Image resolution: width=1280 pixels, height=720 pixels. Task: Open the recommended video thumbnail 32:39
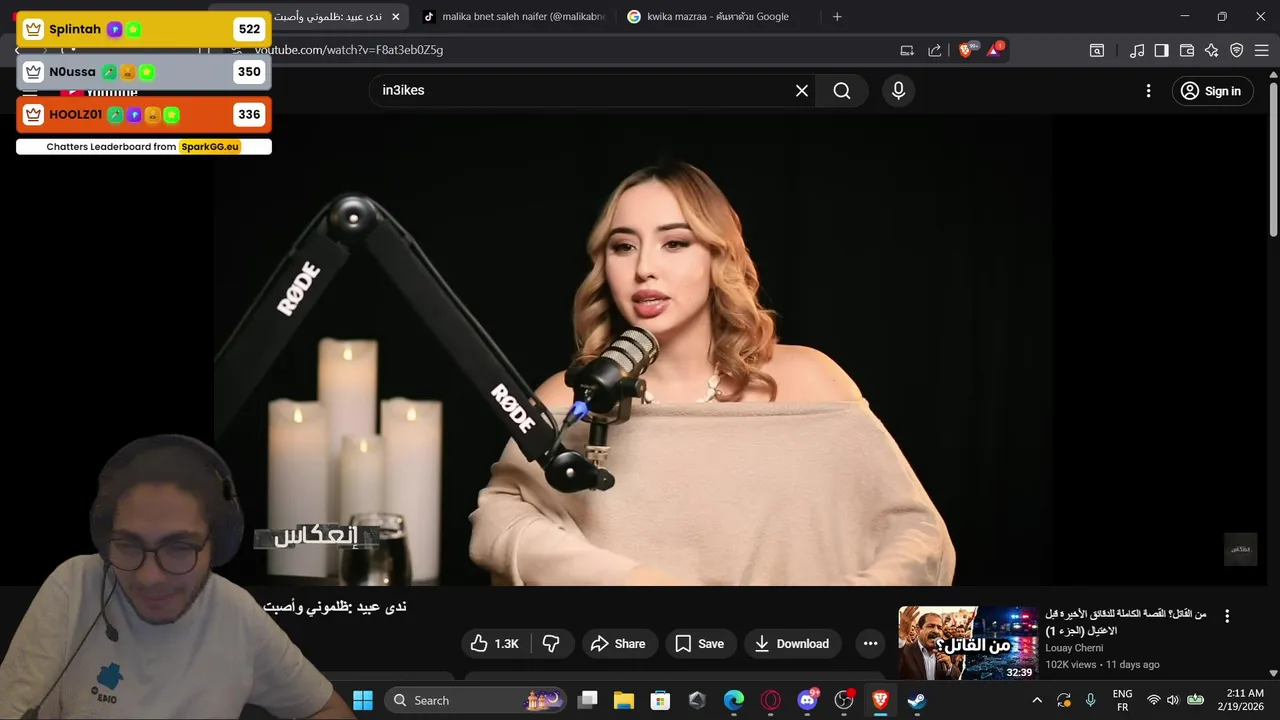968,643
